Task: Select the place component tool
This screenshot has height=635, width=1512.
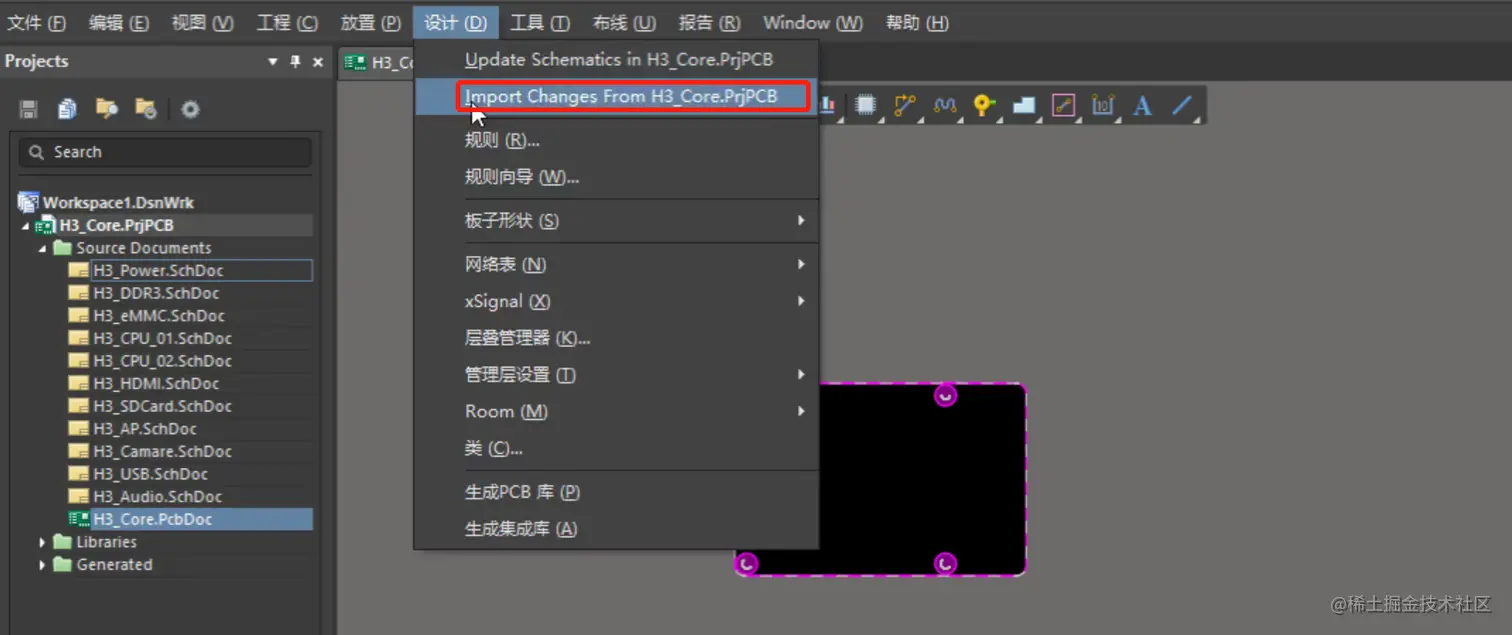Action: [866, 105]
